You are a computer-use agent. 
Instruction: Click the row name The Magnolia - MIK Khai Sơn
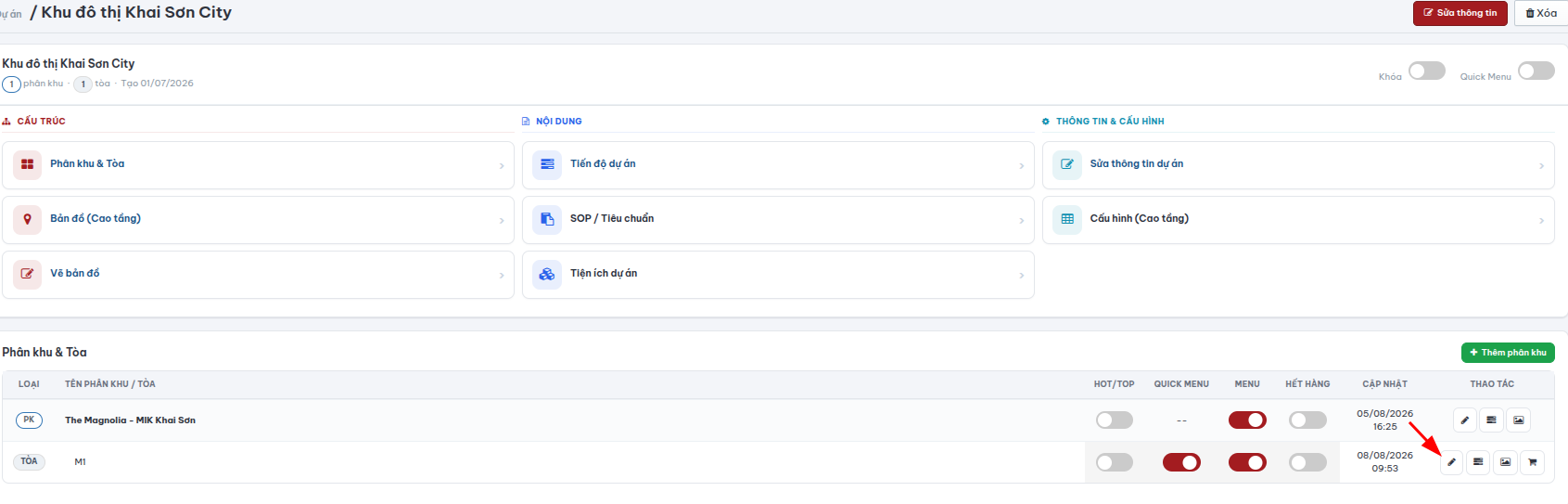click(130, 420)
